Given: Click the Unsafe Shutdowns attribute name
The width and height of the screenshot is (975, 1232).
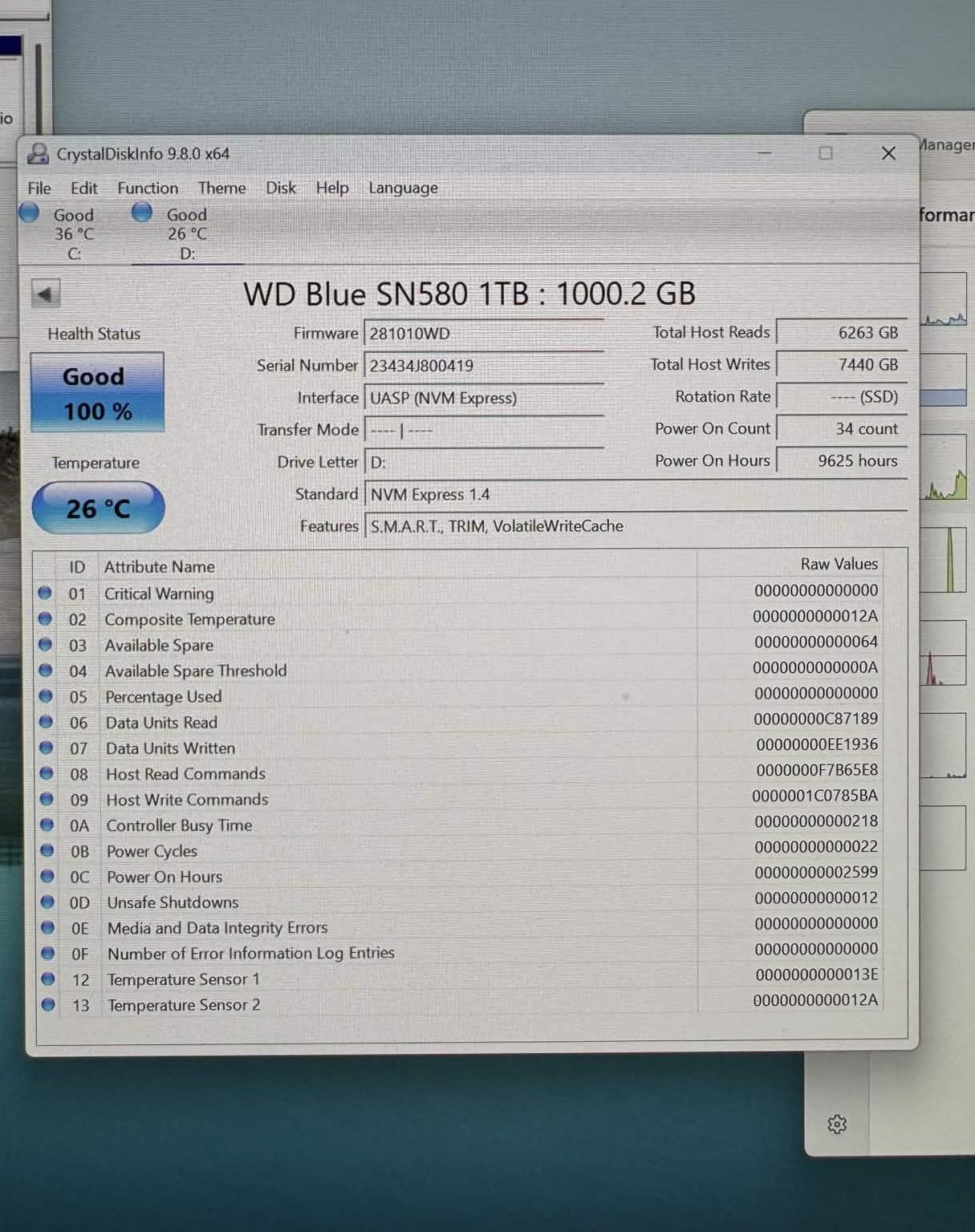Looking at the screenshot, I should 173,902.
